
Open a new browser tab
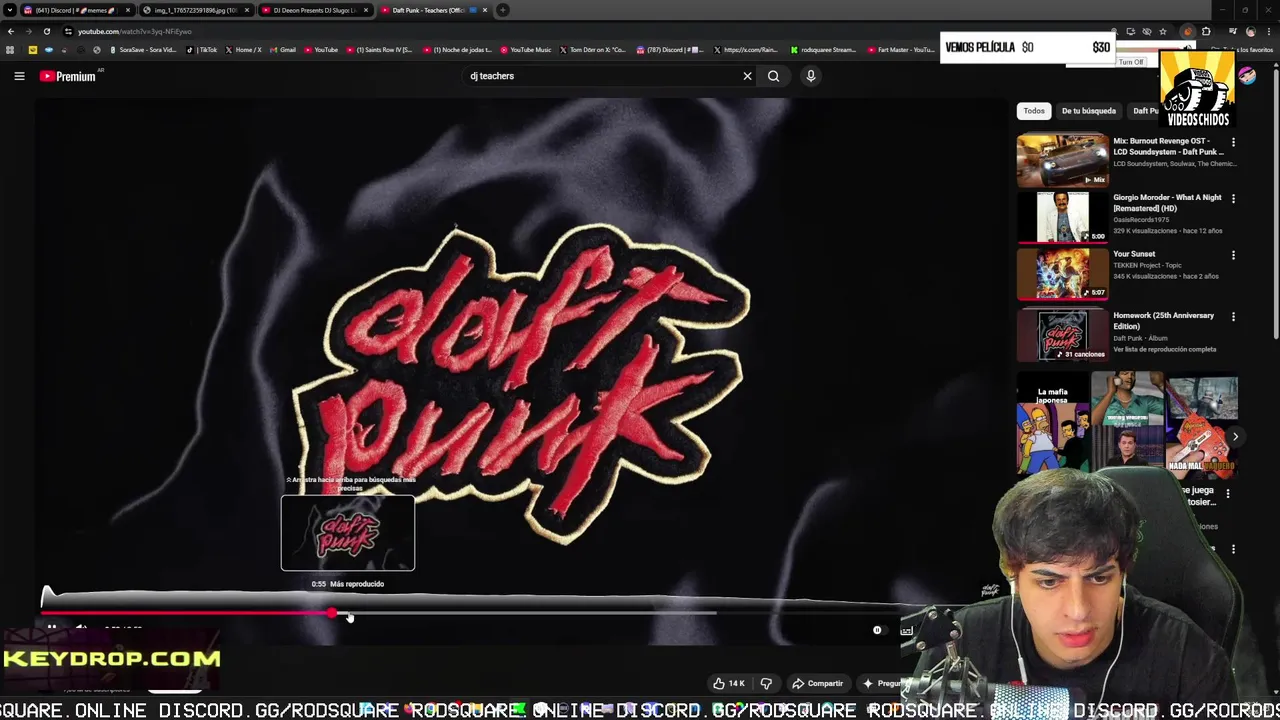pos(503,10)
